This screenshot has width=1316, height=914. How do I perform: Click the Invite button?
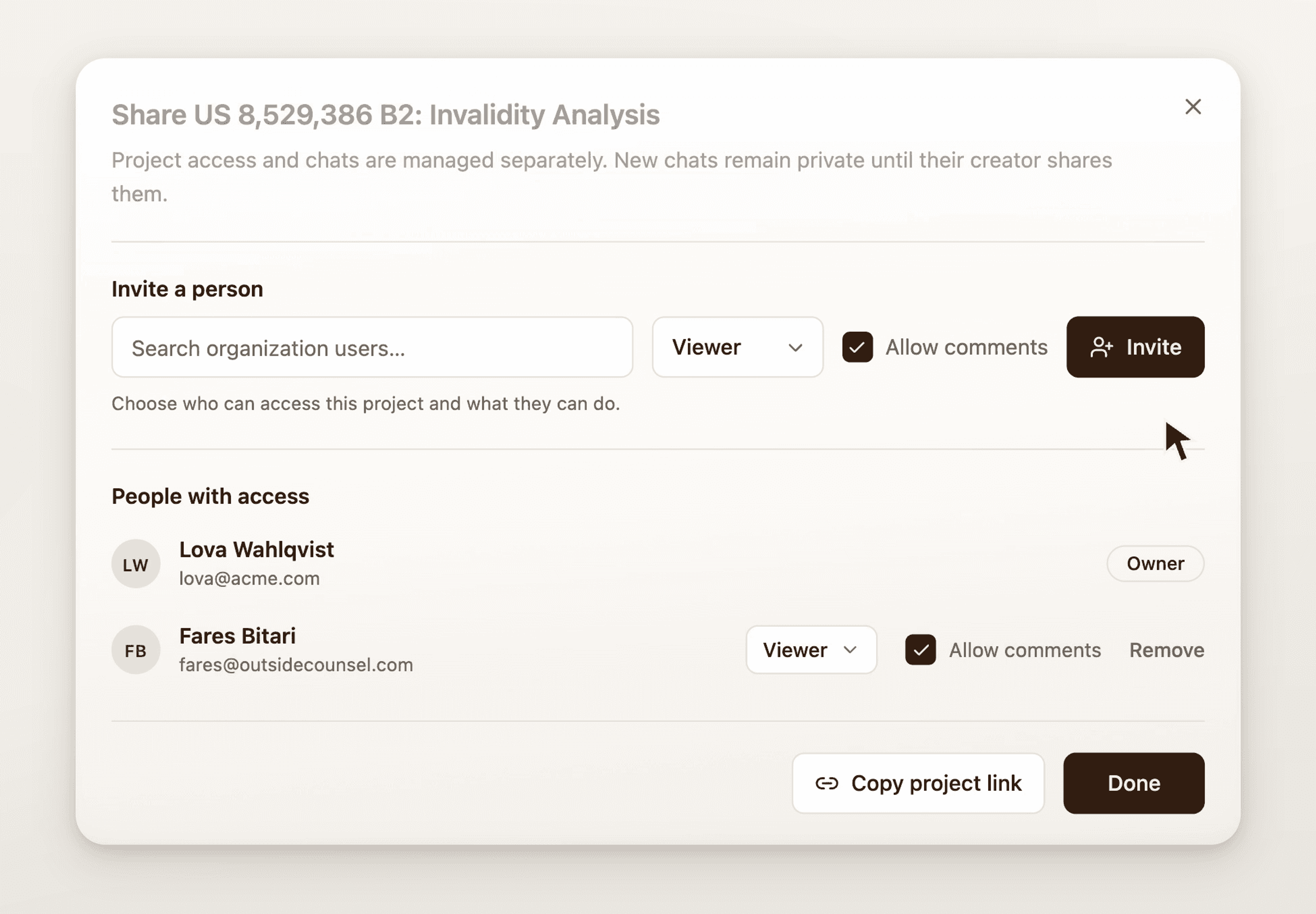pos(1135,347)
